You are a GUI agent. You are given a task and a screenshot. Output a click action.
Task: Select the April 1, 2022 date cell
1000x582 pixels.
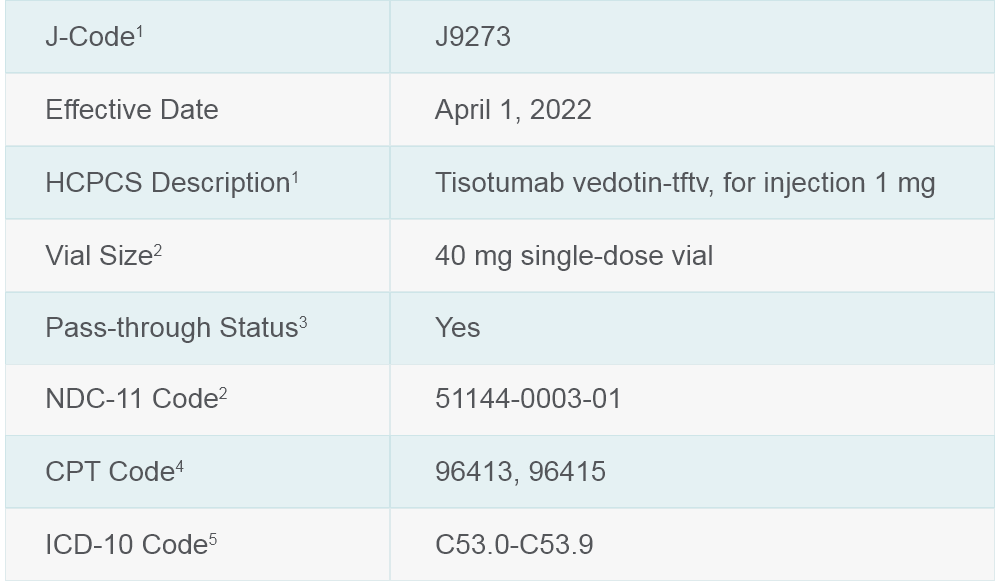click(x=513, y=110)
